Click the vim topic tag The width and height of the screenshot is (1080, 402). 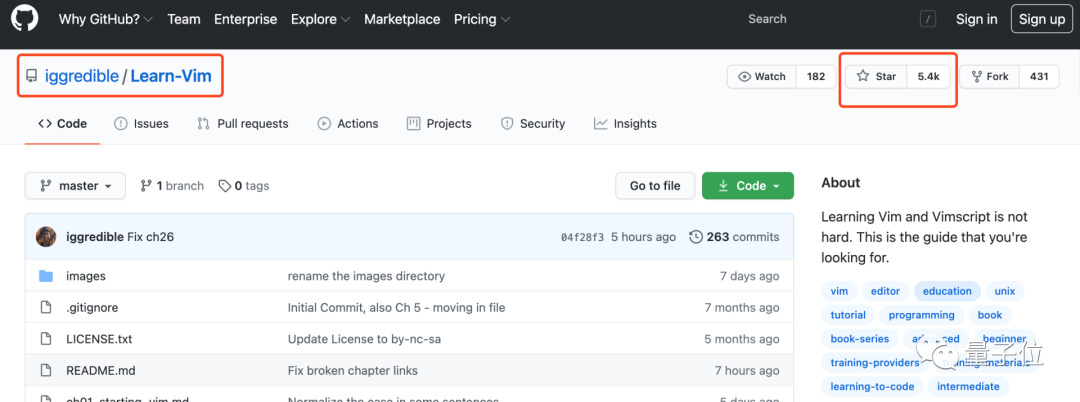point(839,291)
